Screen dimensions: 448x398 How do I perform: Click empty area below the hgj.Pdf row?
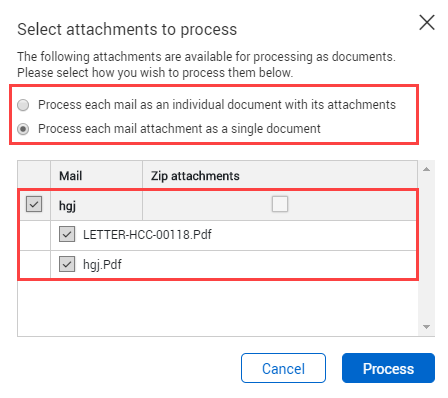click(x=217, y=307)
